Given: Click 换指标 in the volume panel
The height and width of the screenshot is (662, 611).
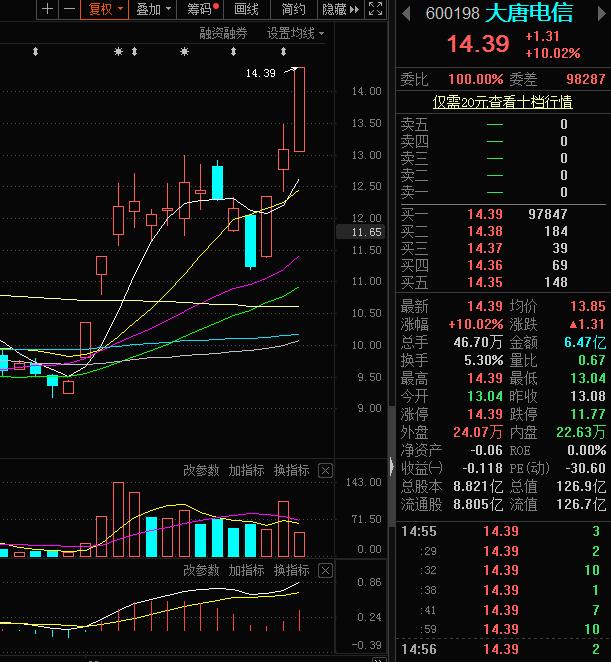Looking at the screenshot, I should pyautogui.click(x=291, y=470).
